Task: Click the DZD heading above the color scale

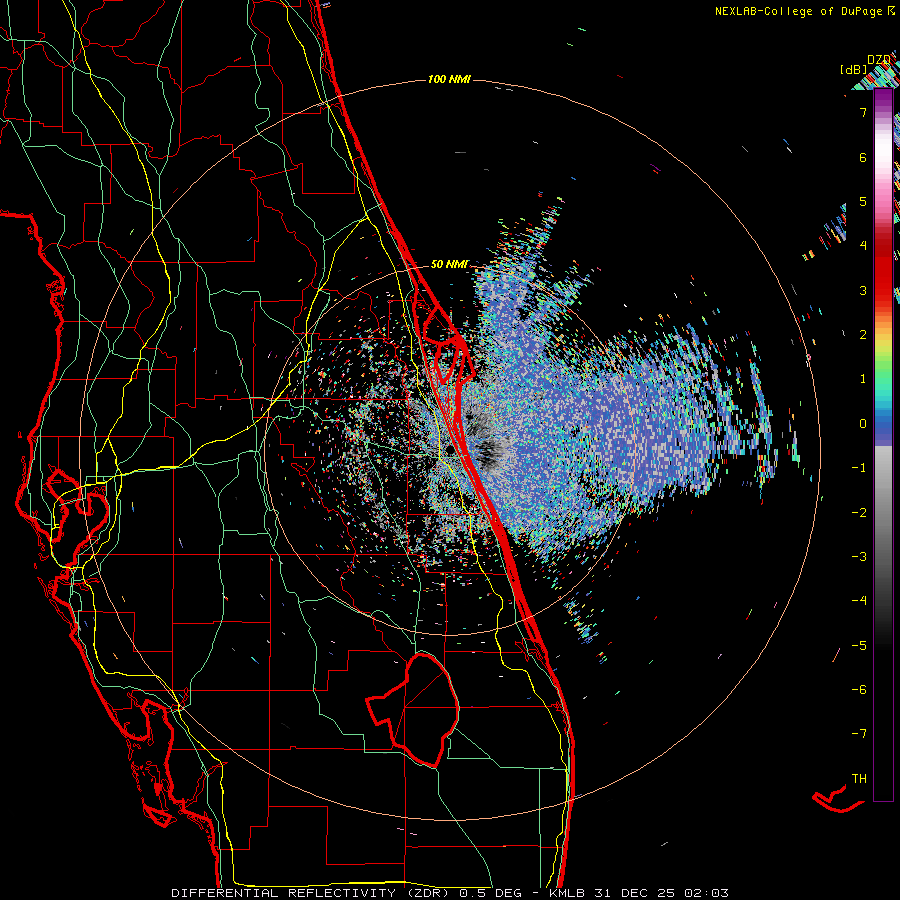Action: tap(879, 60)
